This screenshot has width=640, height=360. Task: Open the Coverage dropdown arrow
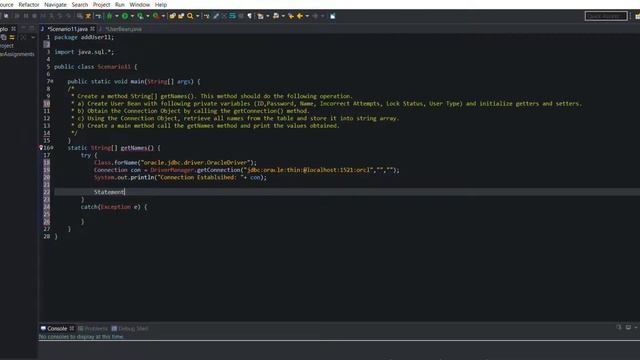tap(148, 16)
